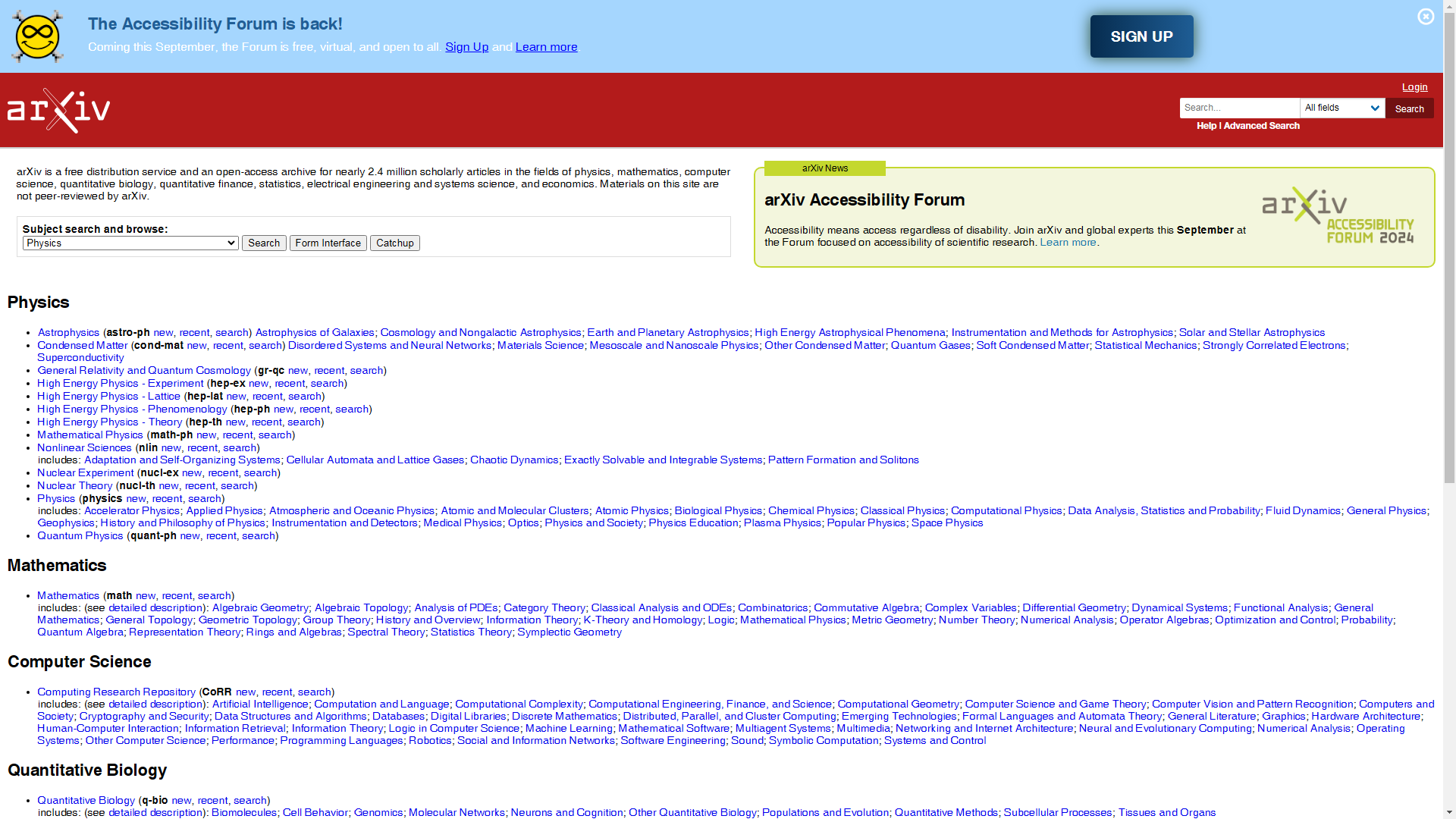This screenshot has width=1456, height=819.
Task: Open Quantitative Biology archive
Action: pos(86,801)
